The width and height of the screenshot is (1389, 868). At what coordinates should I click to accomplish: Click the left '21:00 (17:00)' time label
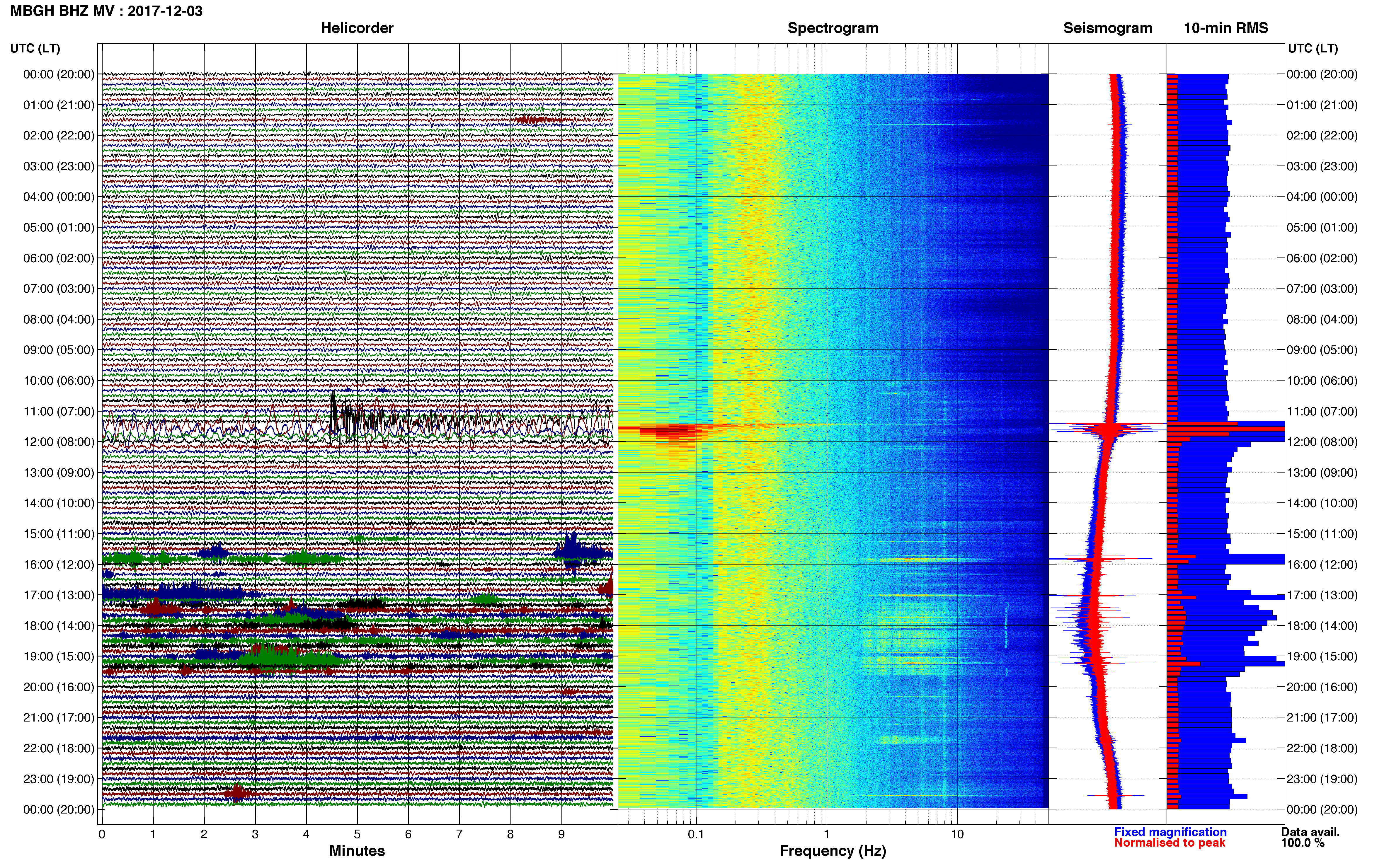pos(59,718)
